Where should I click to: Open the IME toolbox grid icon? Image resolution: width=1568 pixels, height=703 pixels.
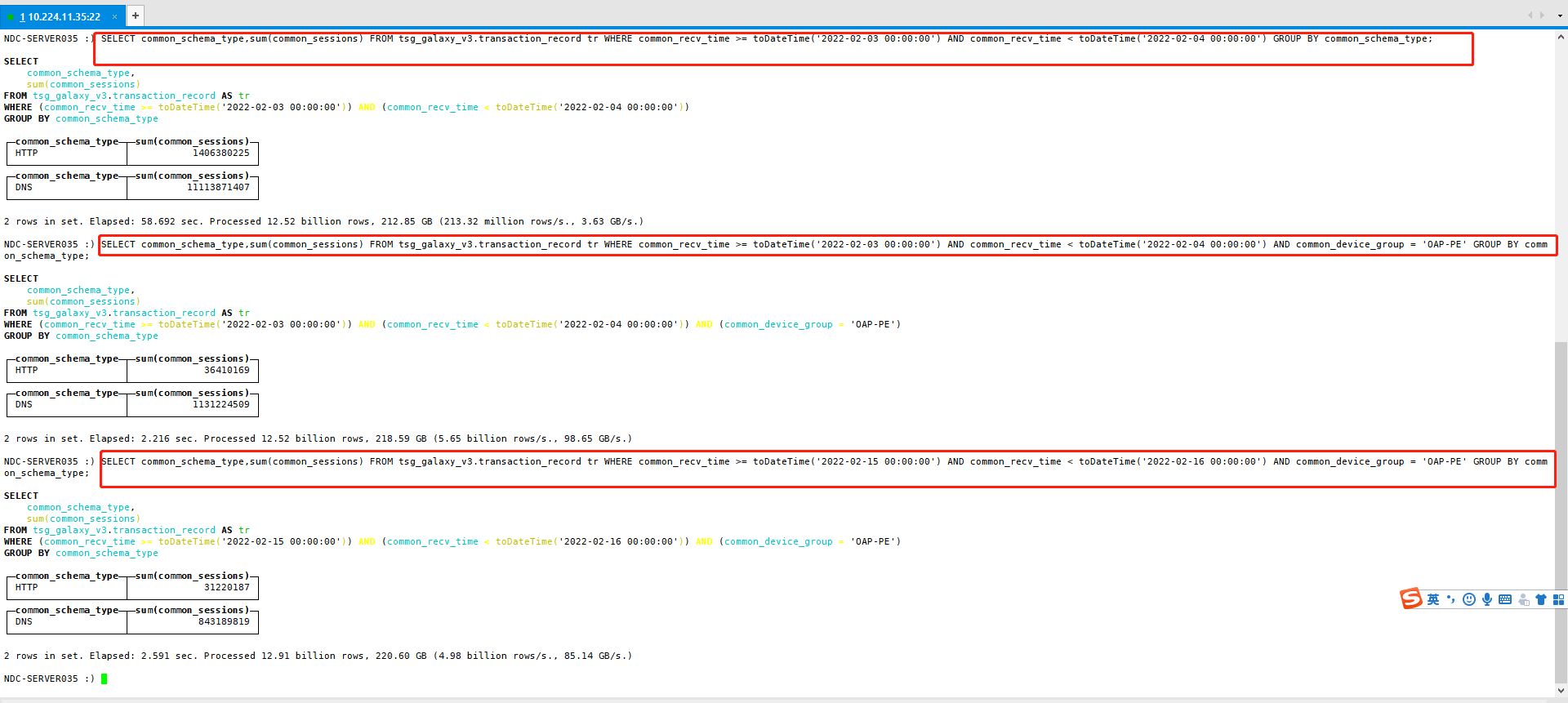(x=1558, y=599)
